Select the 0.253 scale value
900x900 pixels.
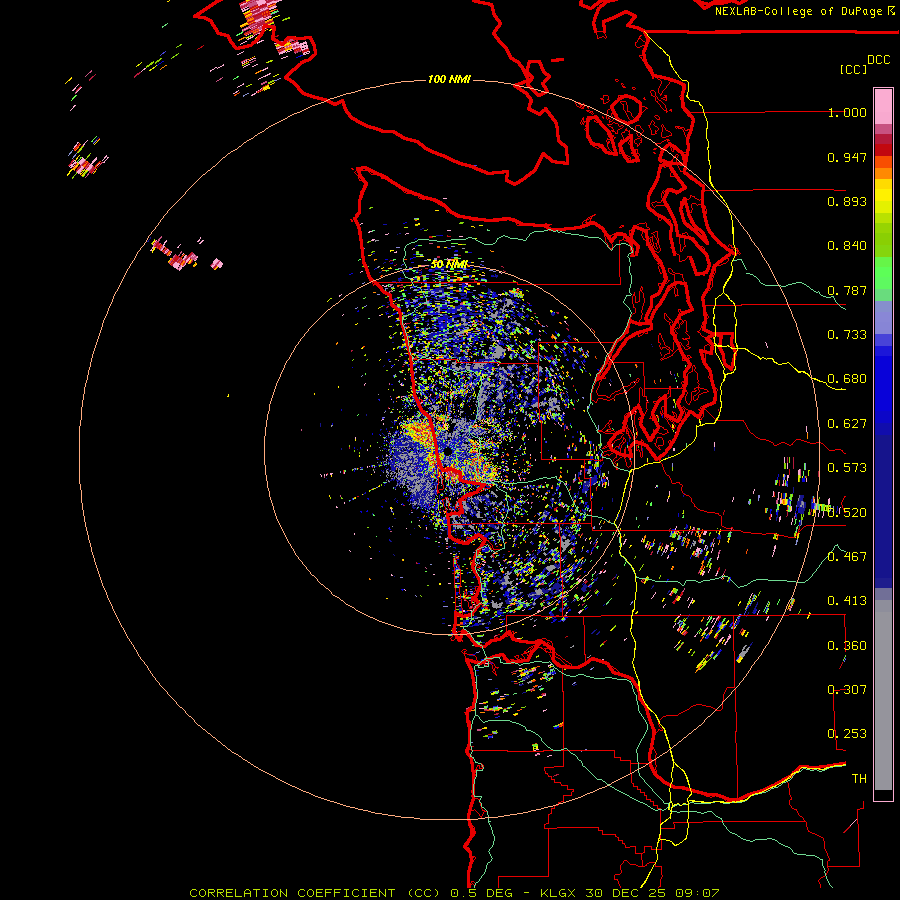pos(847,734)
